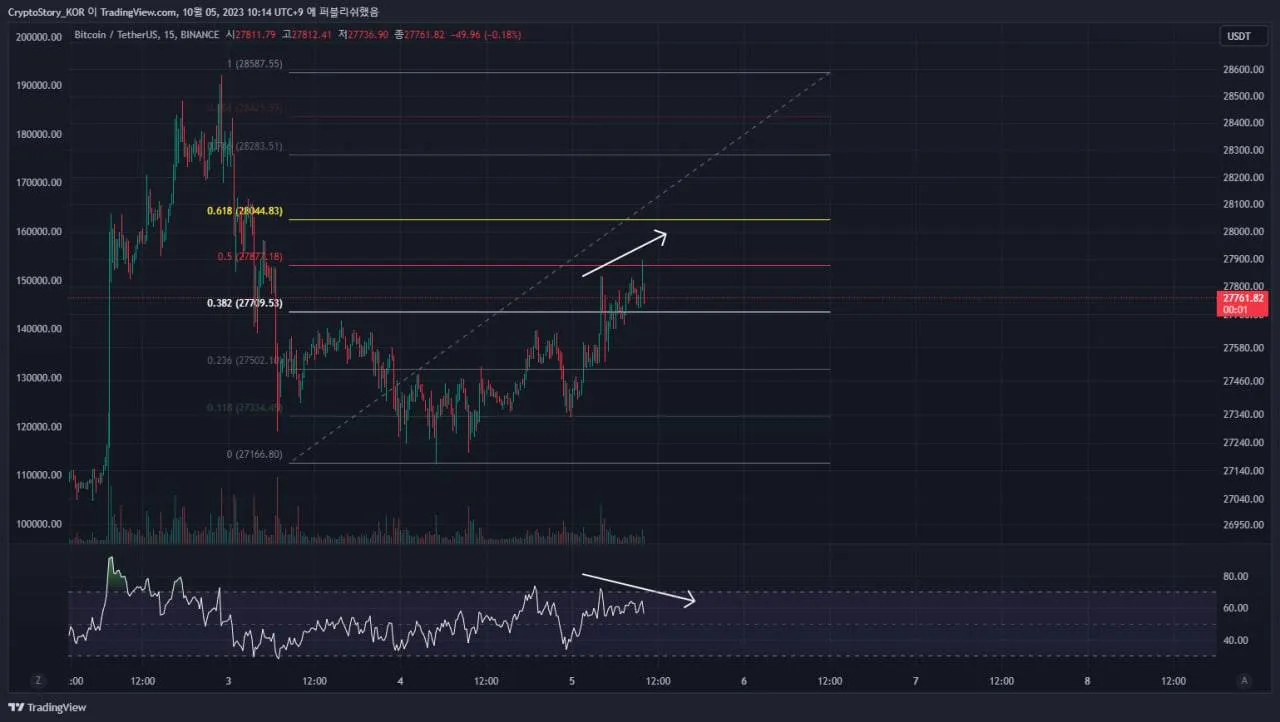1280x722 pixels.
Task: Select the upward white arrow on price chart
Action: pyautogui.click(x=624, y=254)
